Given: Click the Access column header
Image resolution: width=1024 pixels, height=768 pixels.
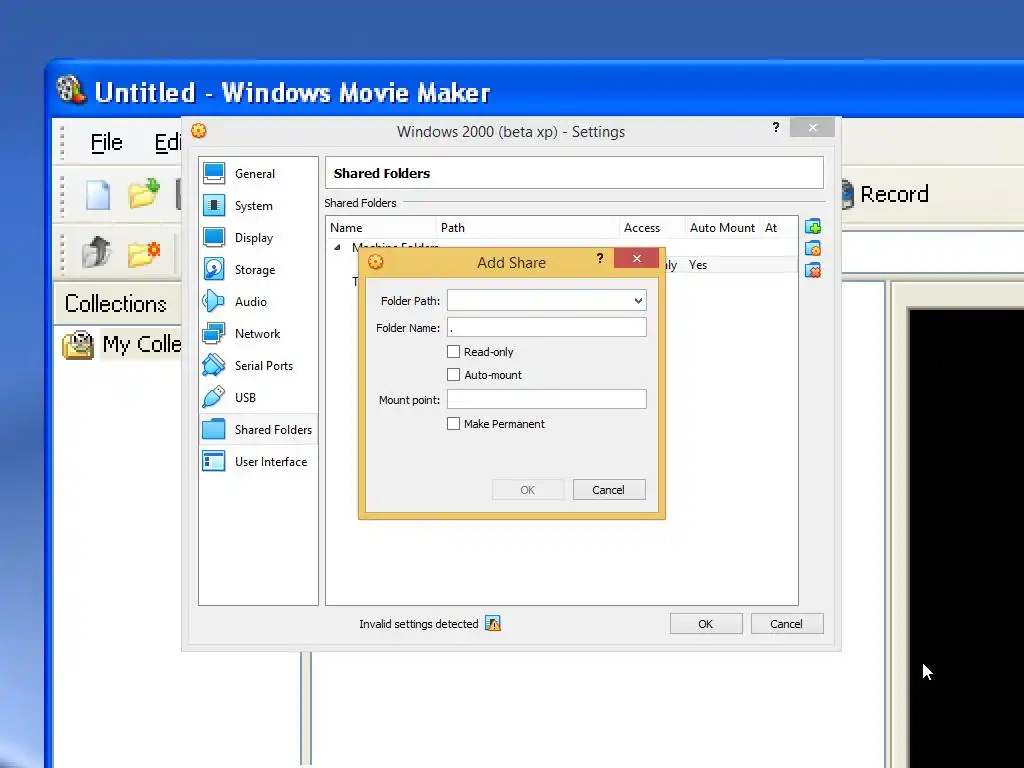Looking at the screenshot, I should point(652,227).
